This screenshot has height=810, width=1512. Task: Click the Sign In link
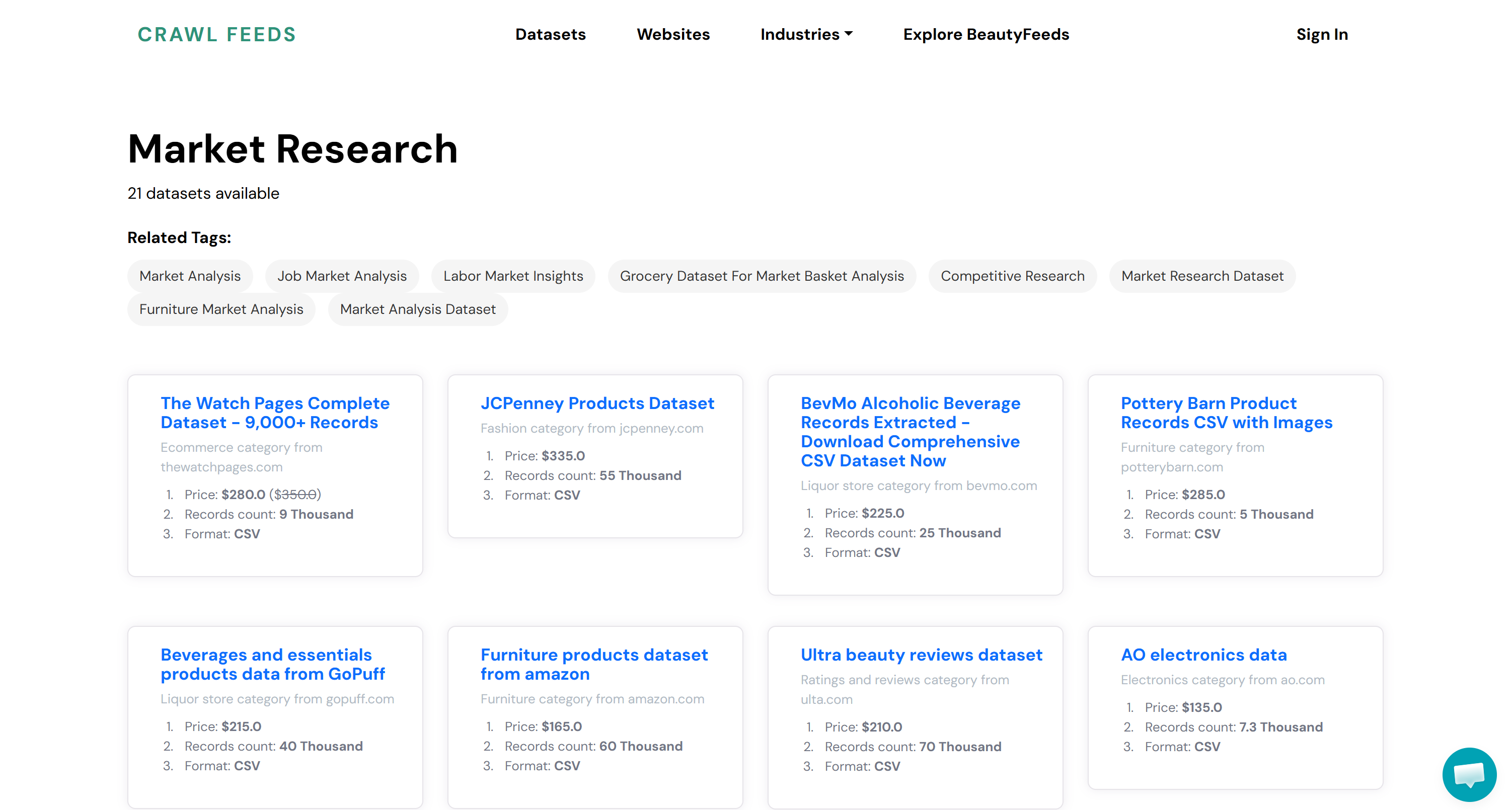[x=1322, y=35]
